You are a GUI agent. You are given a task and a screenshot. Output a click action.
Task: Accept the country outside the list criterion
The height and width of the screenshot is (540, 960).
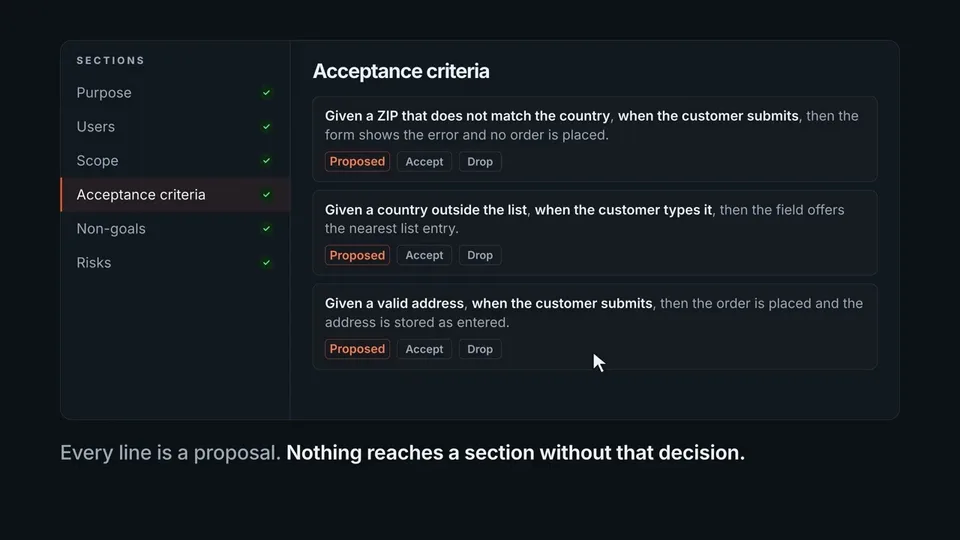coord(424,255)
